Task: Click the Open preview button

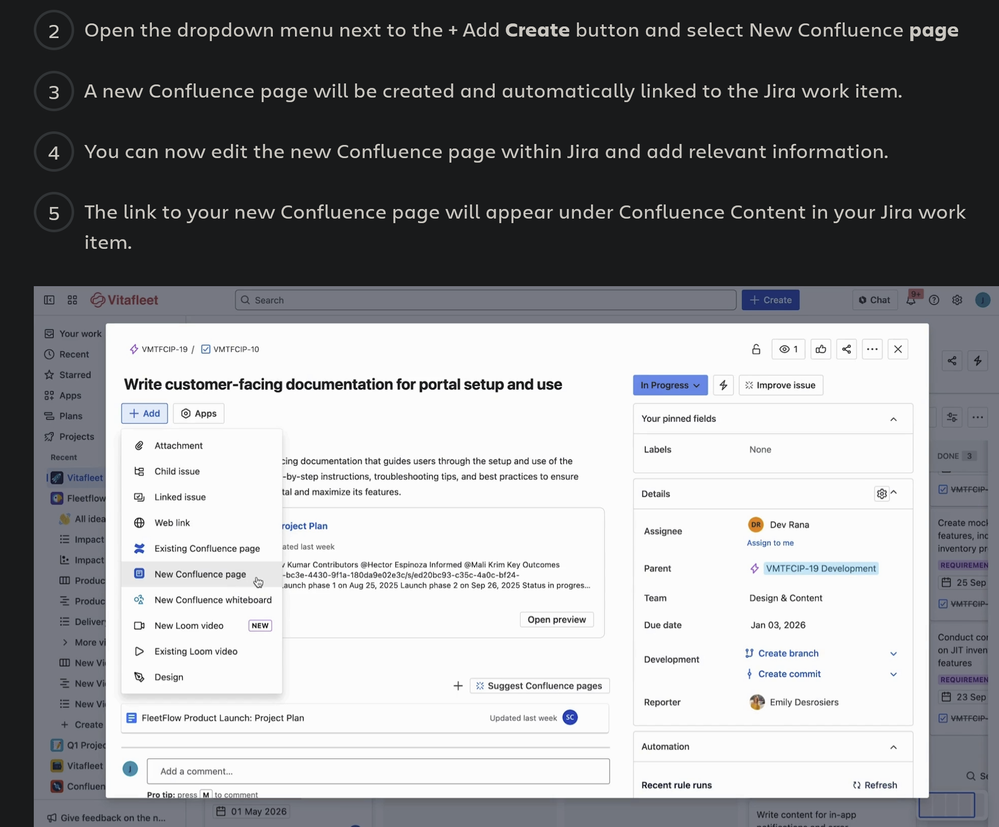Action: tap(557, 619)
